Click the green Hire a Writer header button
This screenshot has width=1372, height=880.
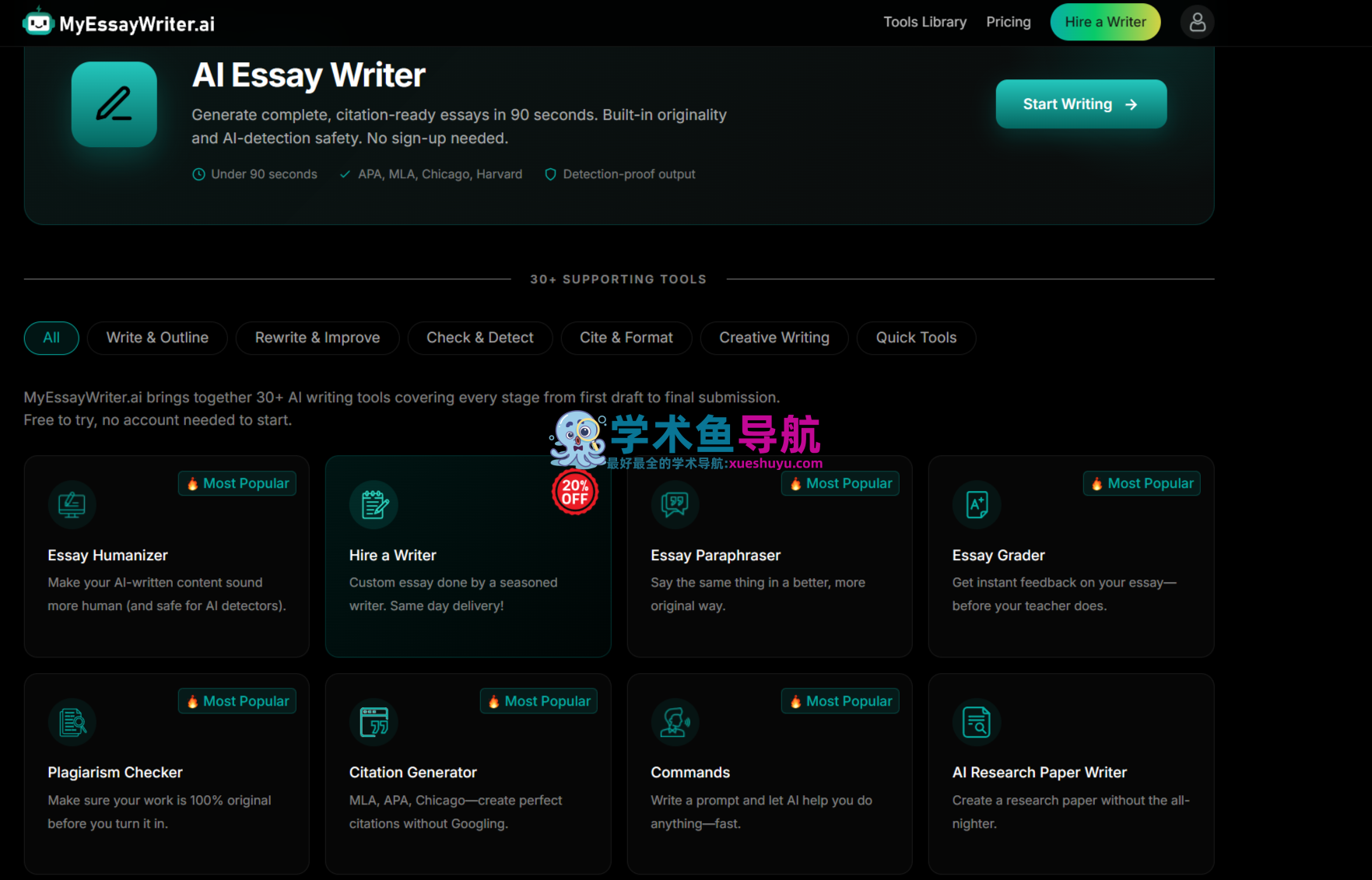(1105, 22)
